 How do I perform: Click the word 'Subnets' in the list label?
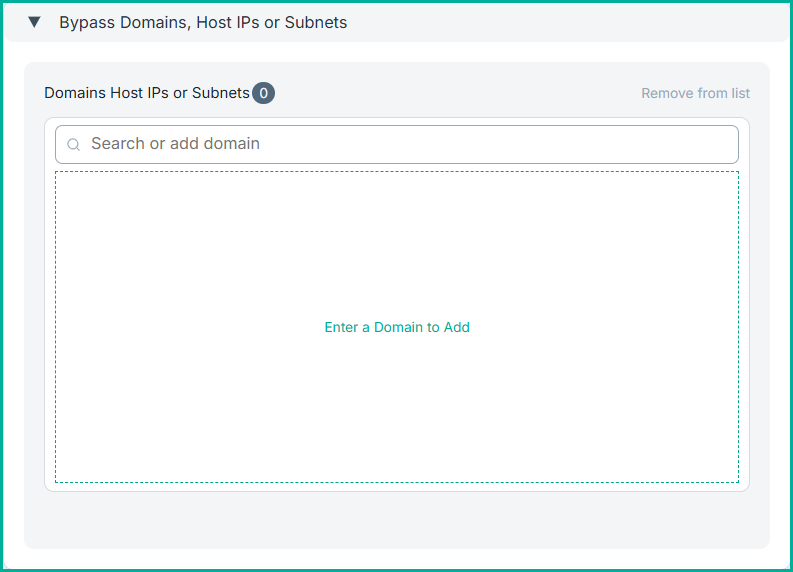(221, 93)
